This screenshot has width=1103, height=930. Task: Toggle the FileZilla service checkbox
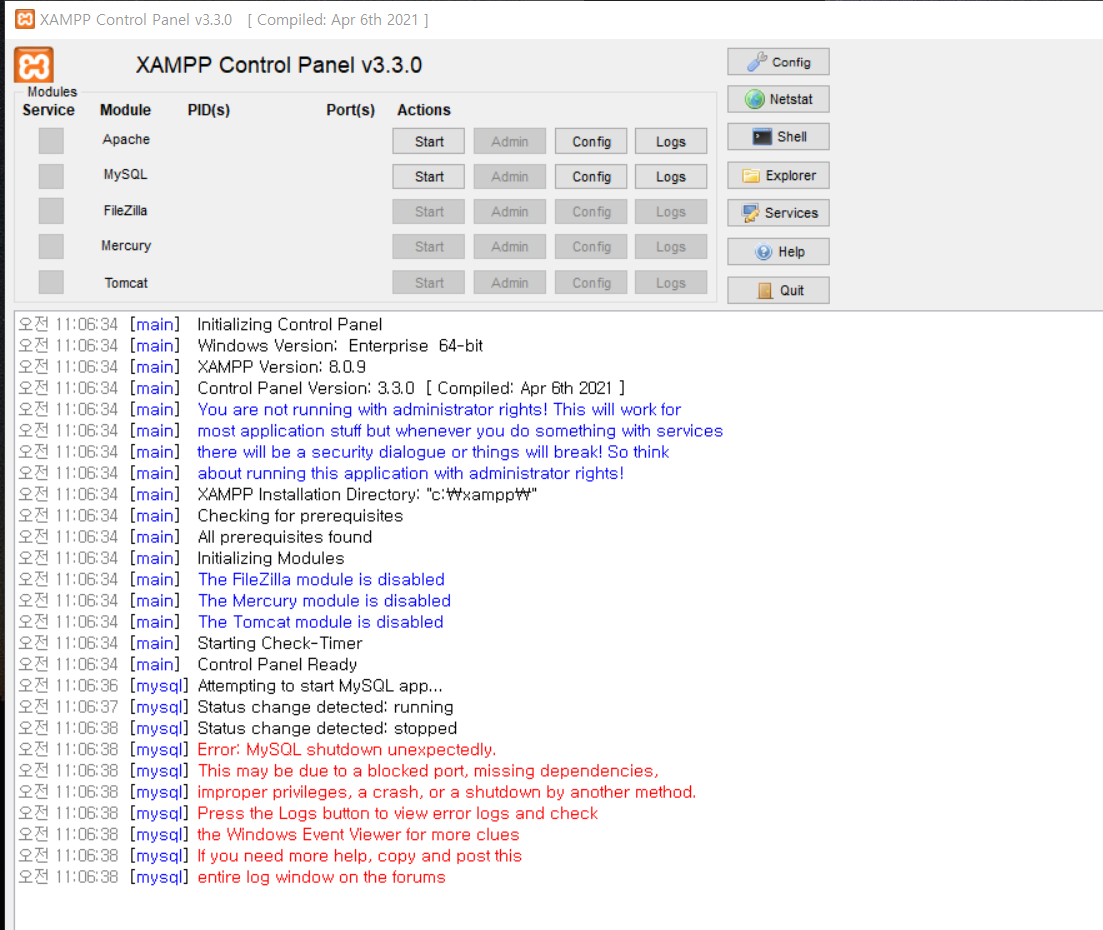(x=51, y=211)
